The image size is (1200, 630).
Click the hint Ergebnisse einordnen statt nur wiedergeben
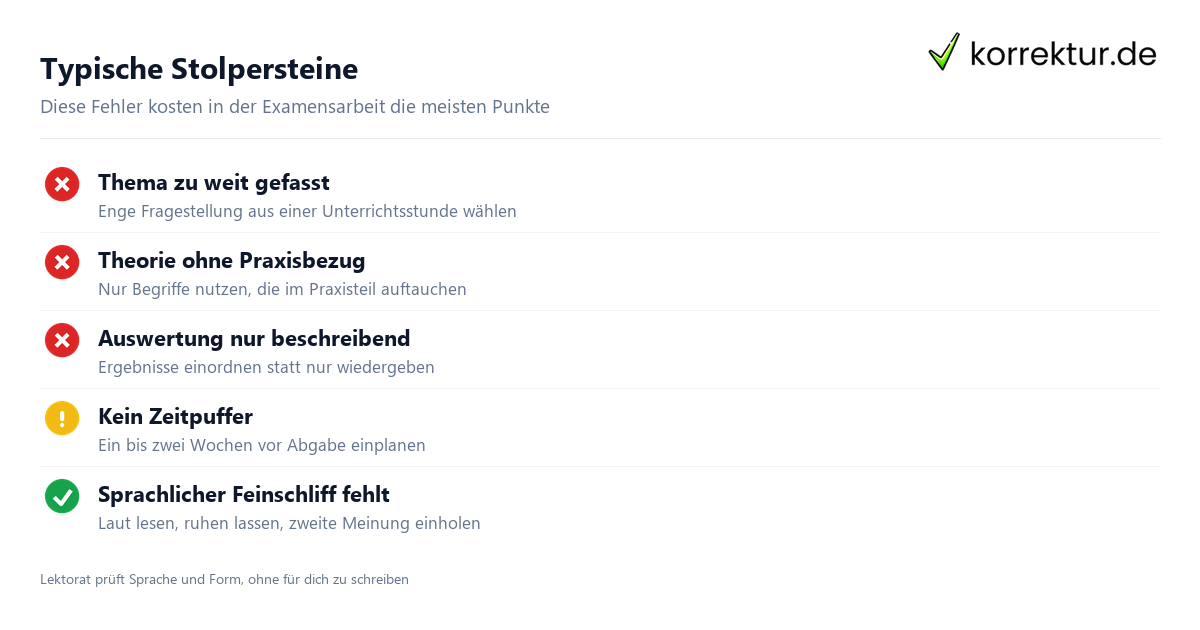click(266, 368)
